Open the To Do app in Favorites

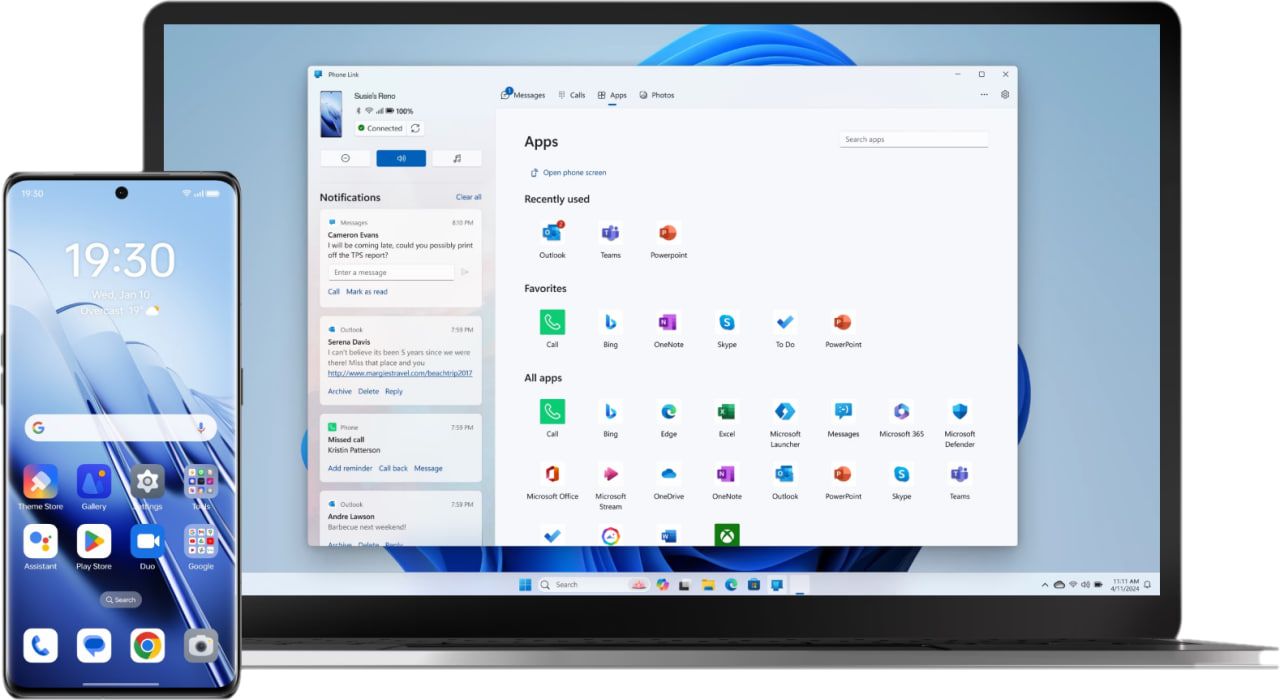(x=785, y=322)
